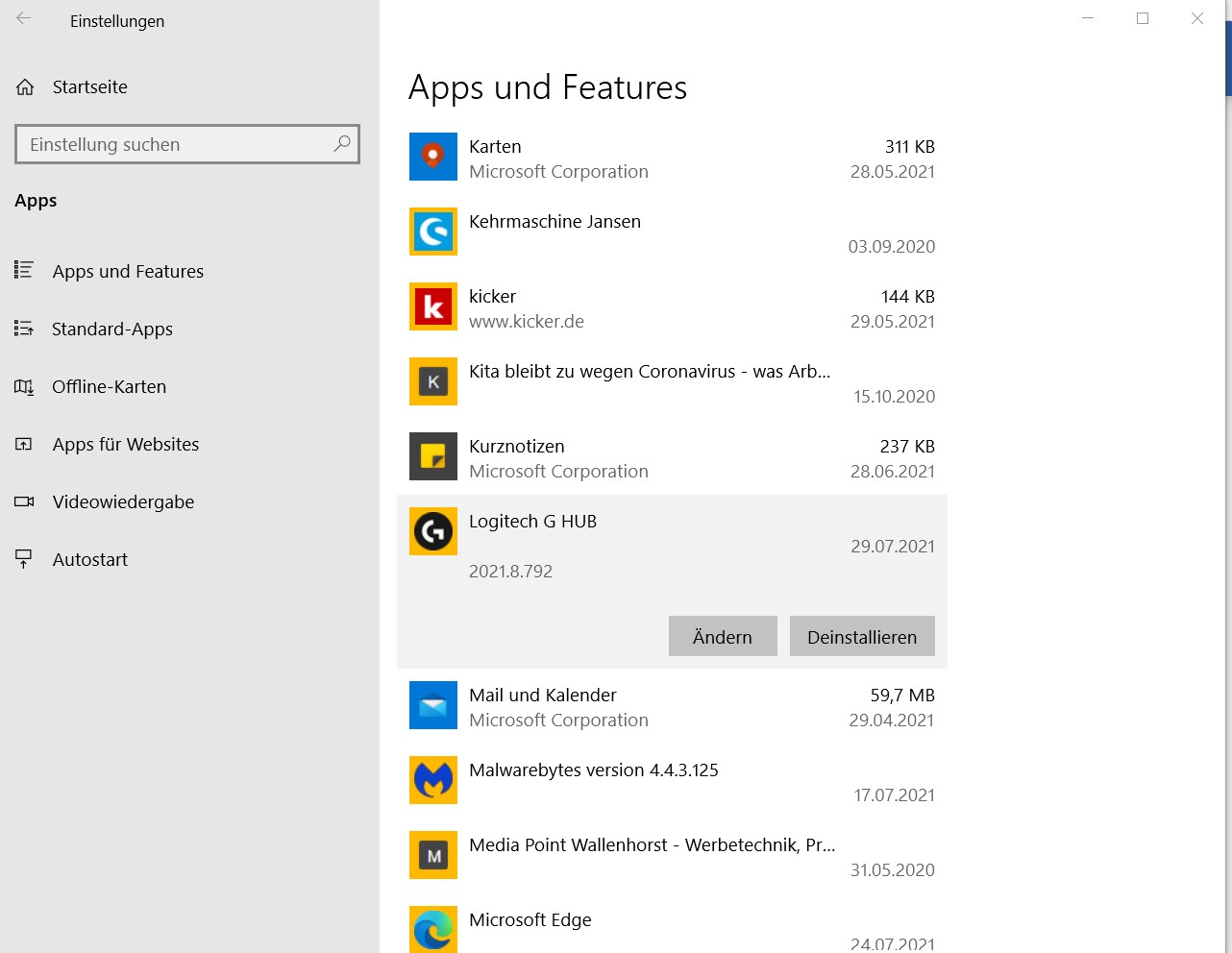Click the kicker app icon
The height and width of the screenshot is (953, 1232).
(433, 306)
